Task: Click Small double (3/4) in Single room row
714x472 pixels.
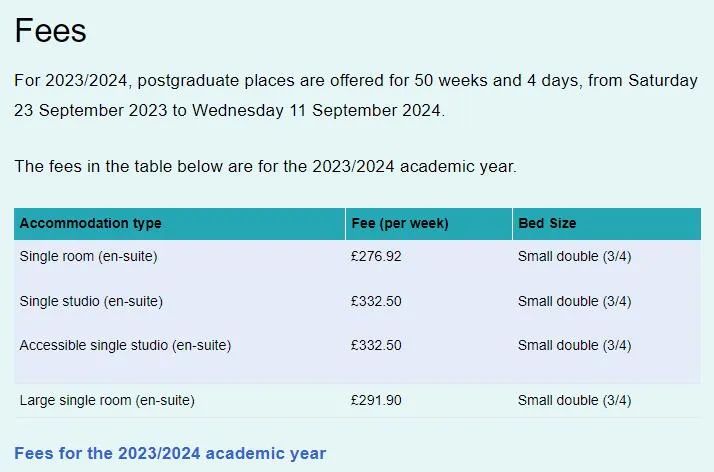Action: tap(575, 256)
